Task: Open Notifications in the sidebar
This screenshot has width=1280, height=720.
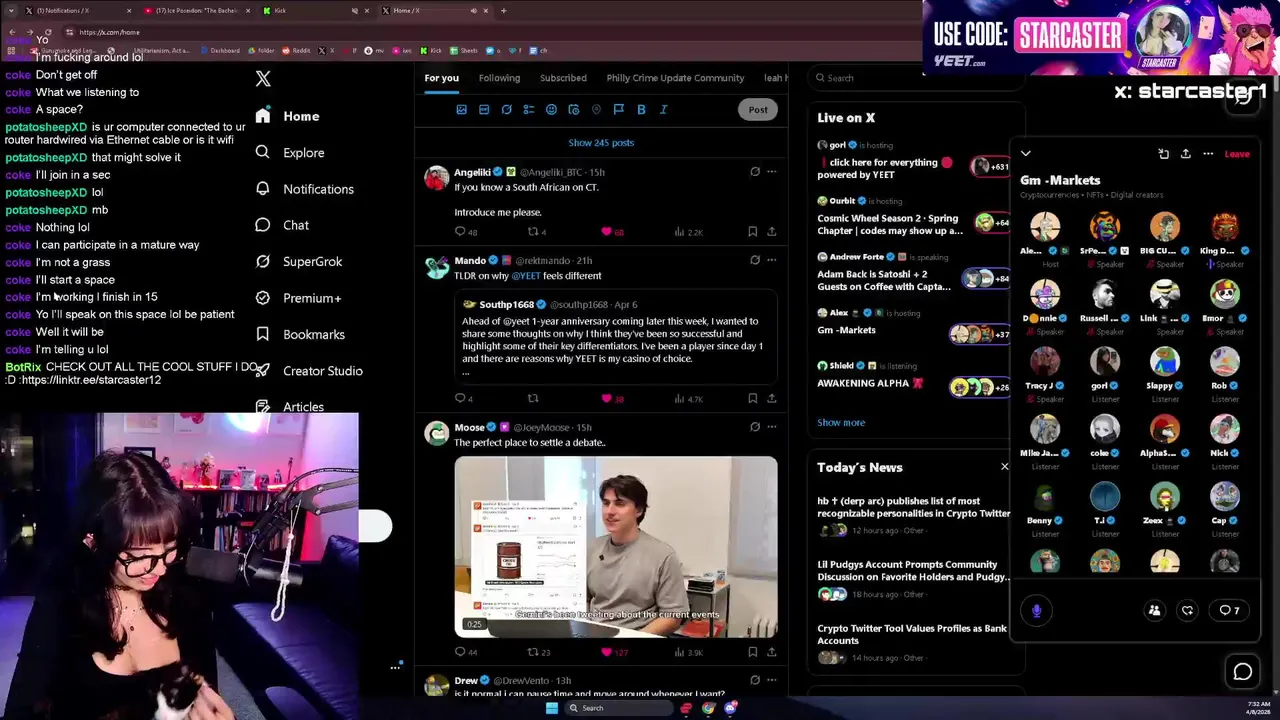Action: tap(304, 189)
